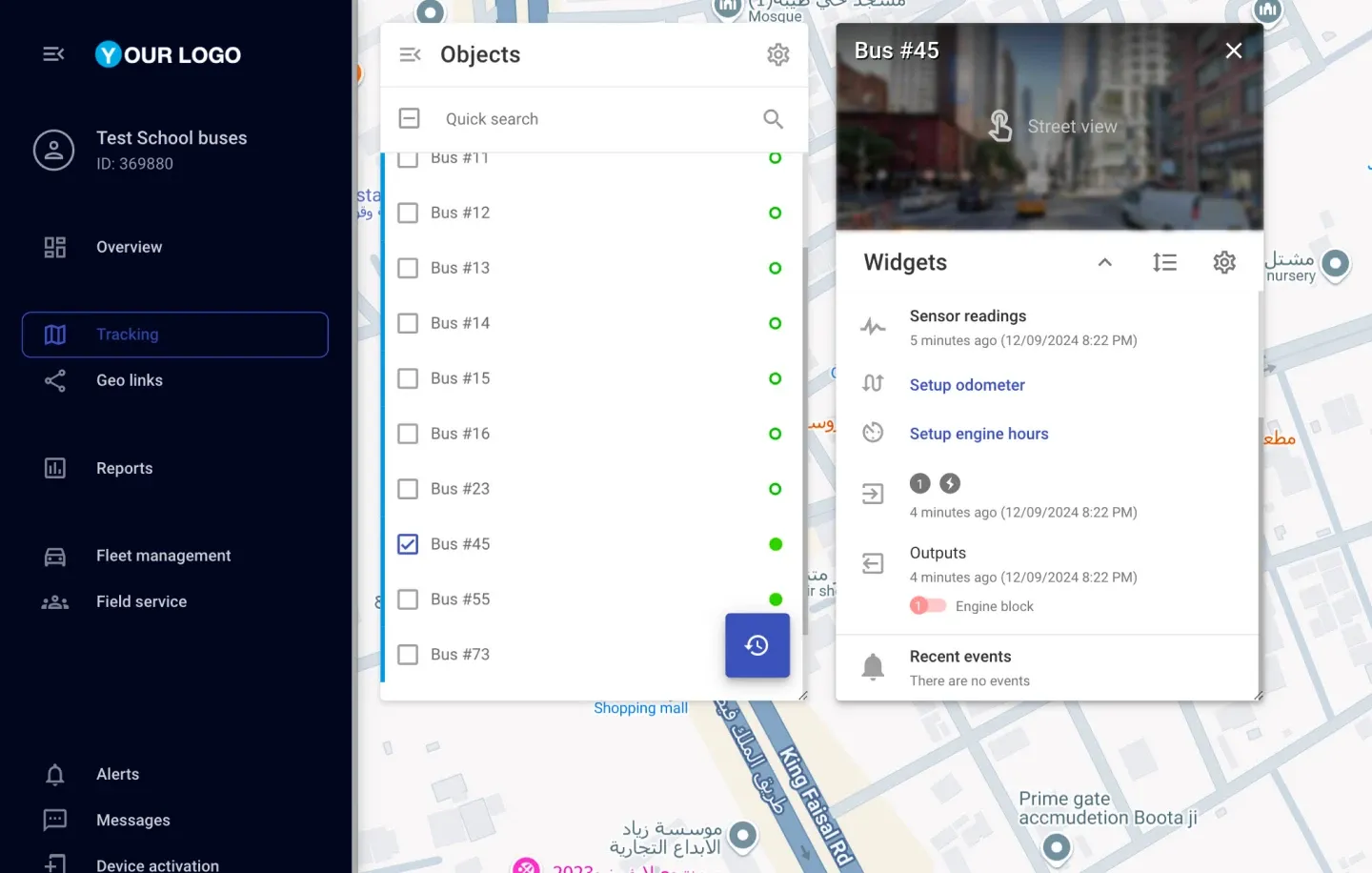Click the Shopping mall map label
This screenshot has width=1372, height=873.
[640, 708]
